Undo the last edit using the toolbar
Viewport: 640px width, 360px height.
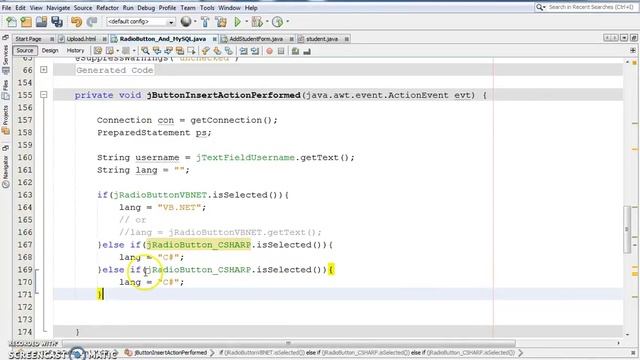tap(76, 22)
